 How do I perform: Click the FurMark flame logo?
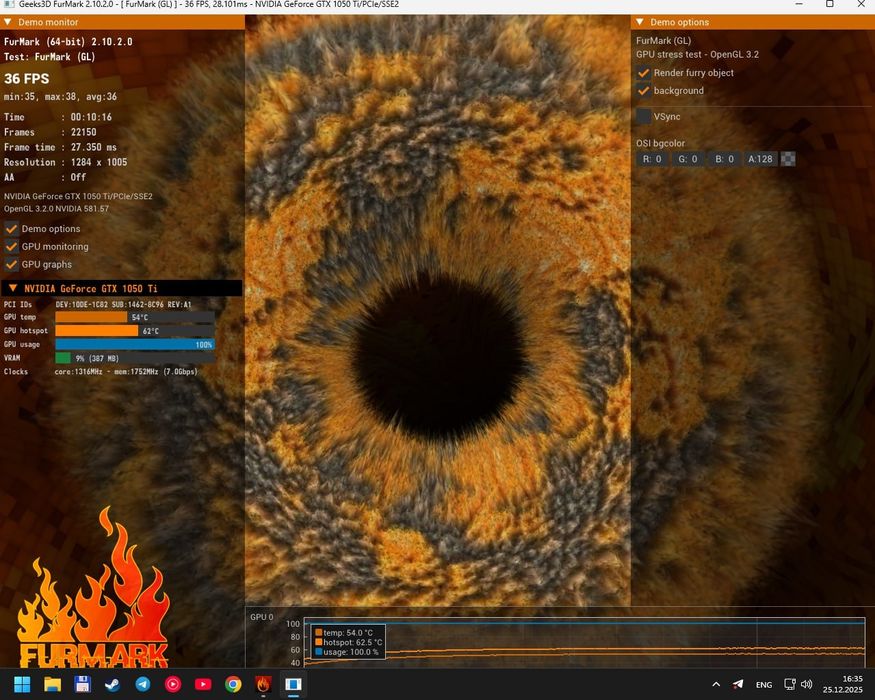point(93,587)
